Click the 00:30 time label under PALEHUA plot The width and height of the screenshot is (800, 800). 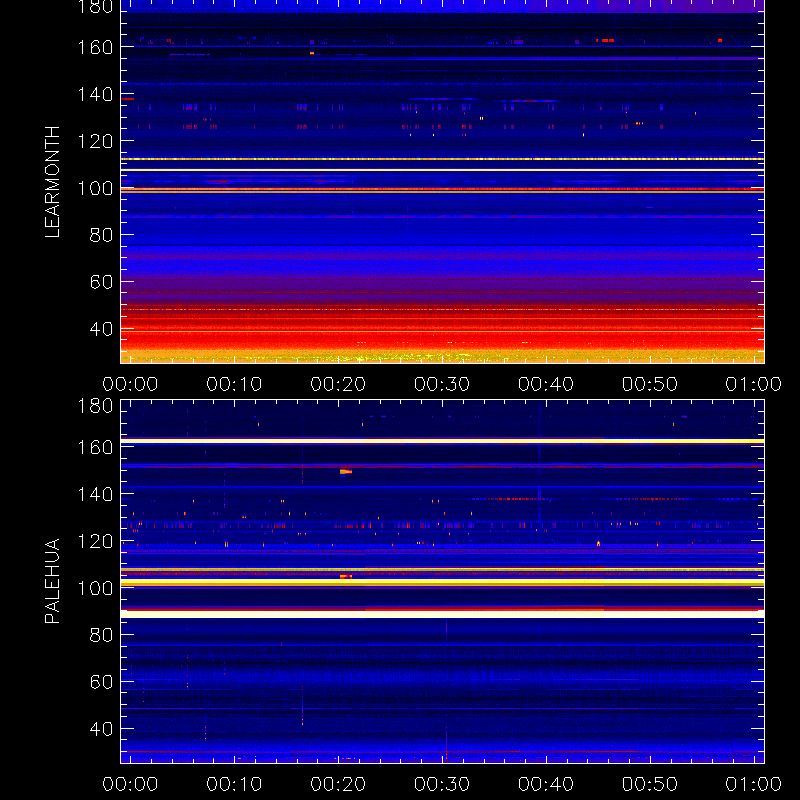pos(442,784)
